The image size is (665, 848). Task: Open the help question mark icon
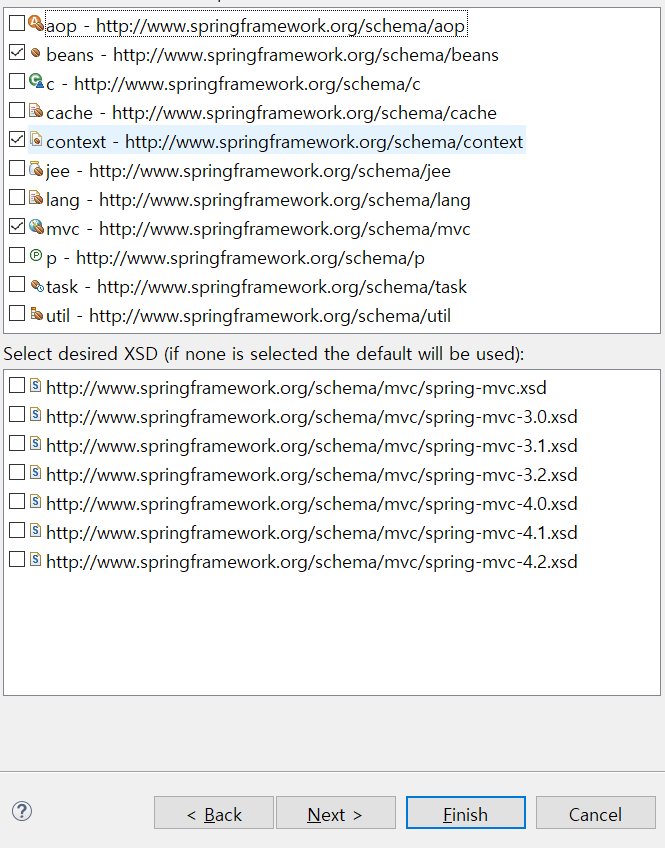pos(22,811)
